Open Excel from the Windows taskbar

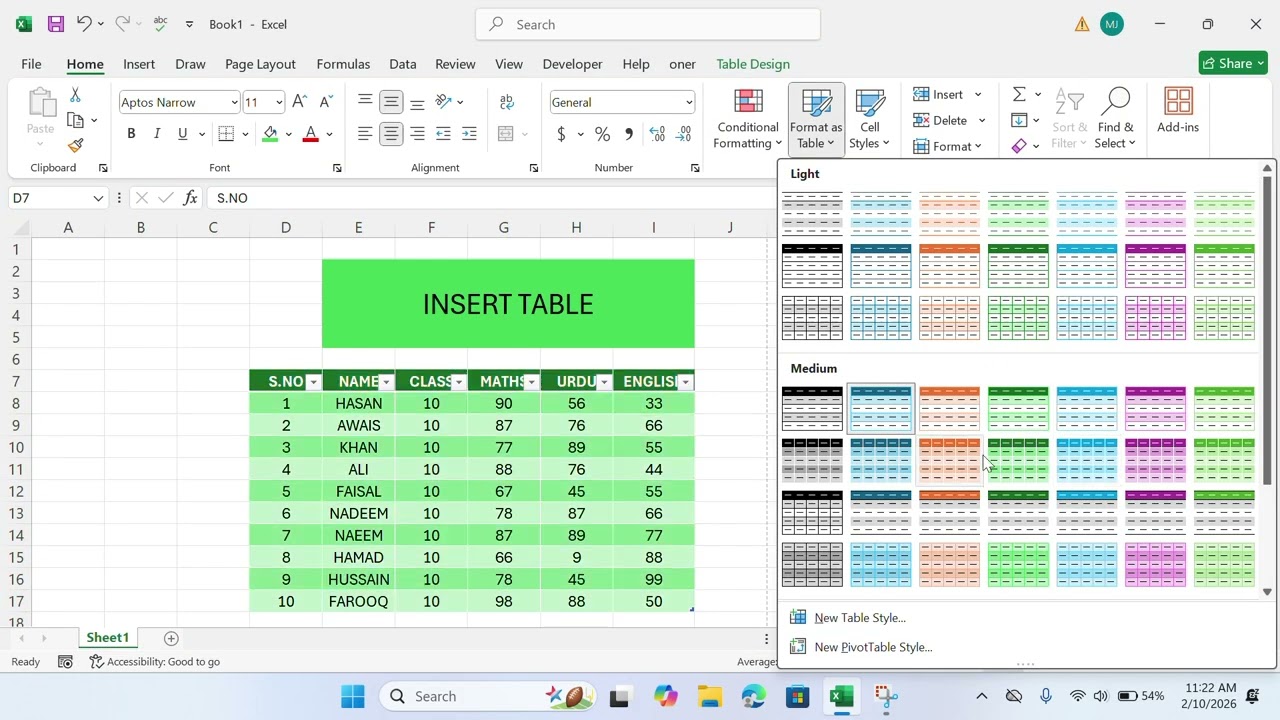tap(842, 696)
